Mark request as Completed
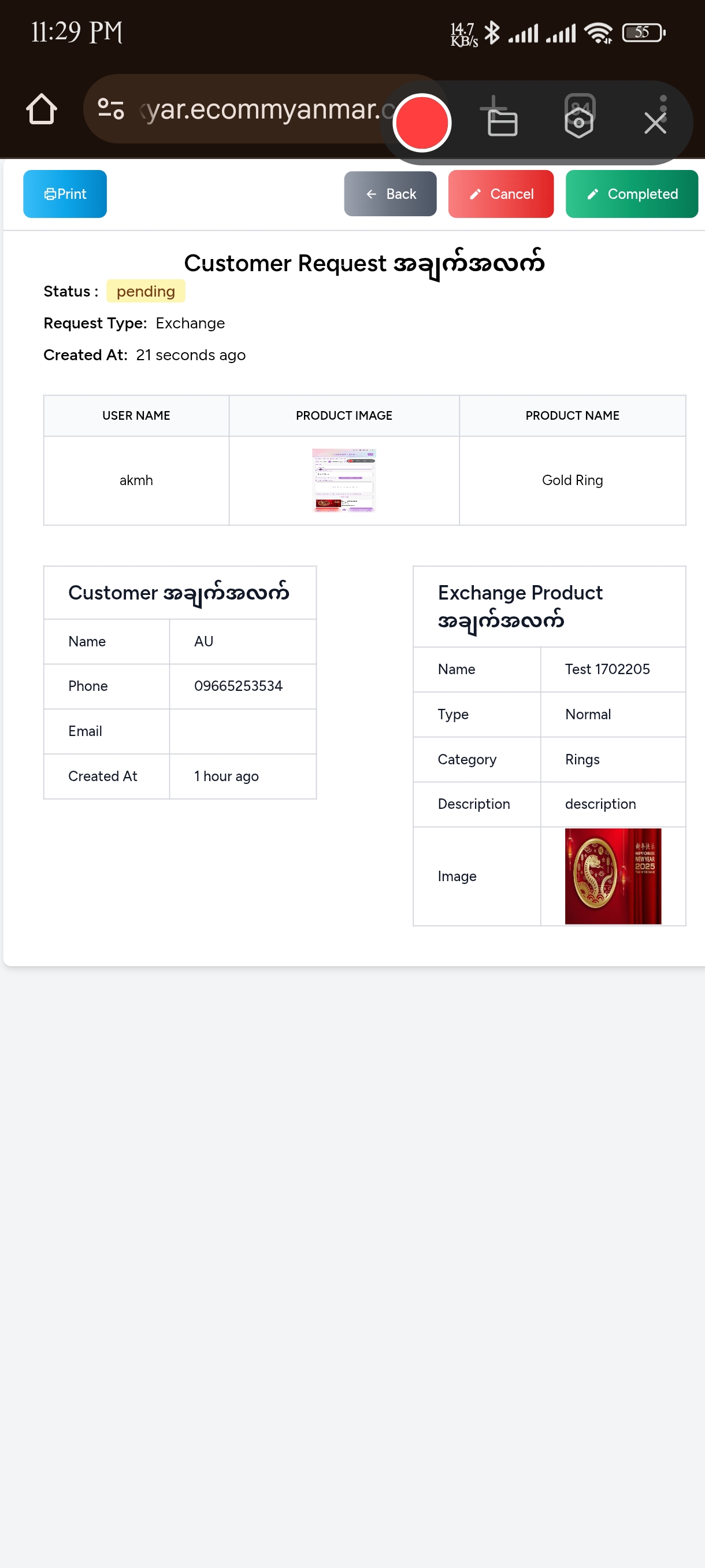Viewport: 705px width, 1568px height. 632,194
